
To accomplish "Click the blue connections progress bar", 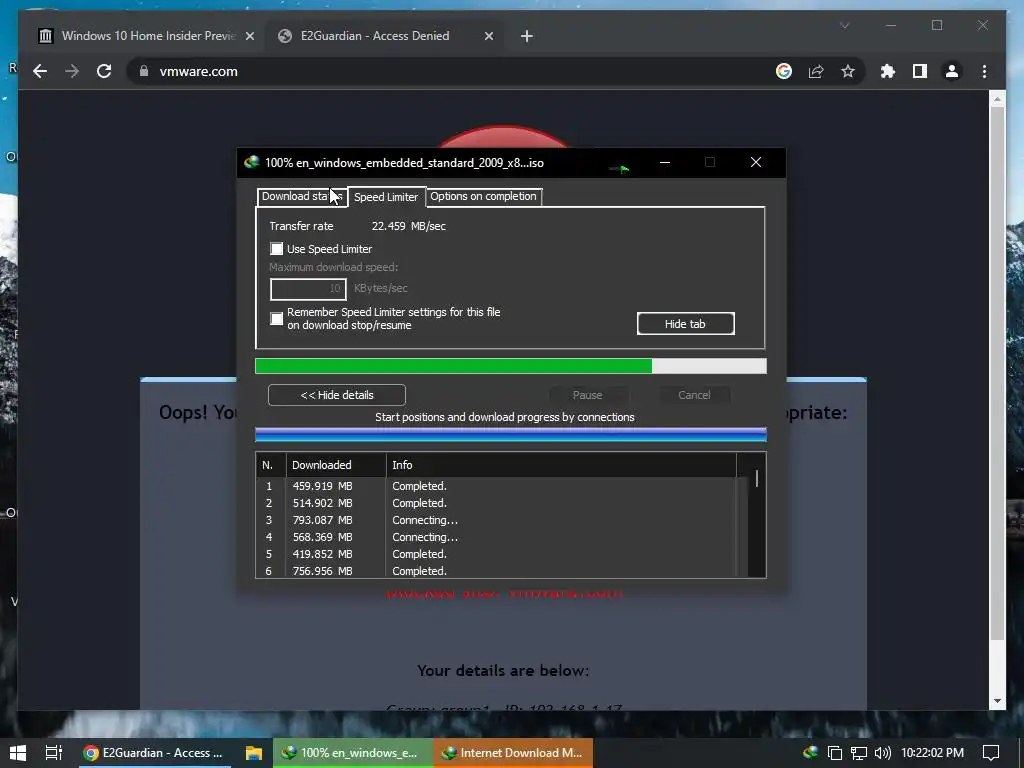I will pos(511,435).
